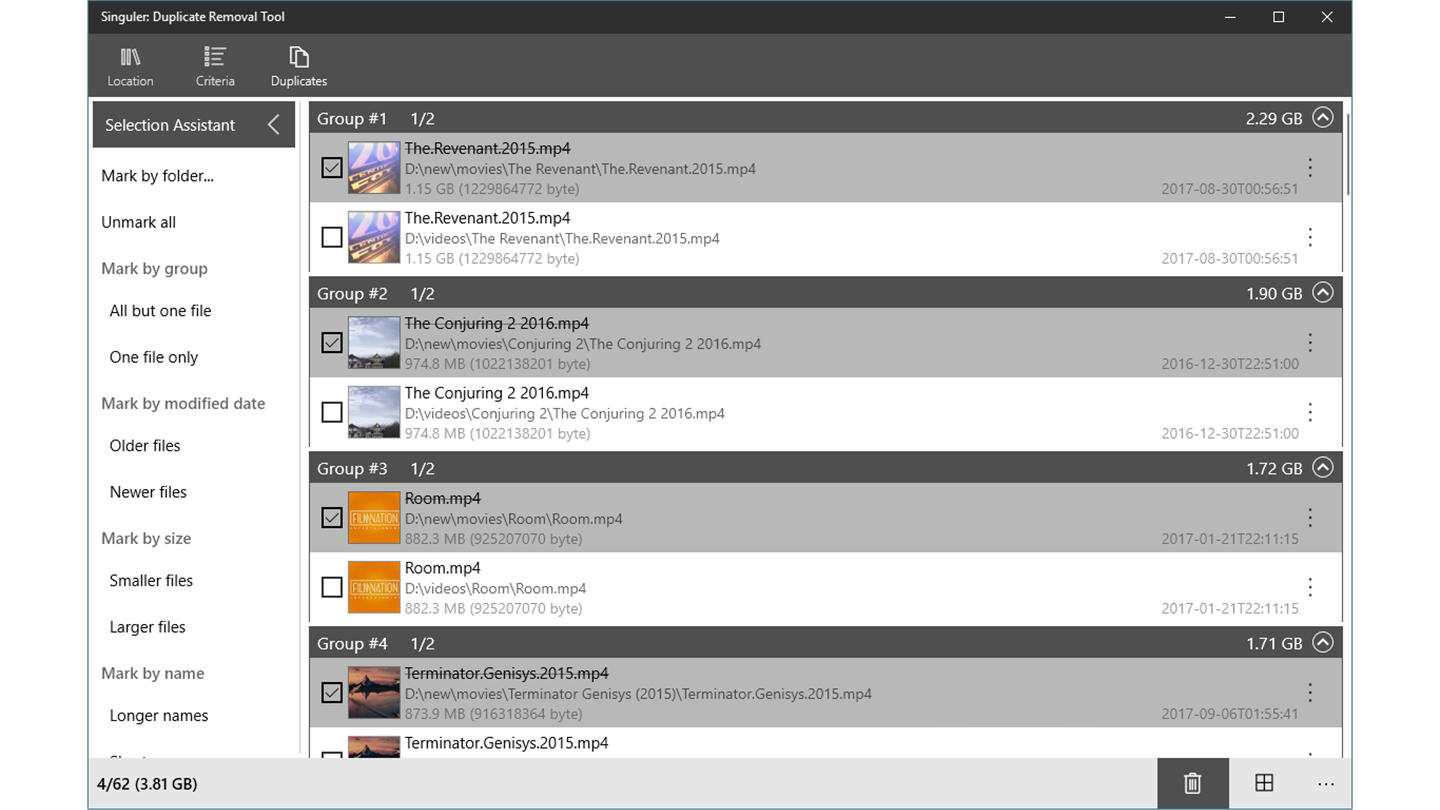Click the checked Conjuring 2 thumbnail

[374, 343]
